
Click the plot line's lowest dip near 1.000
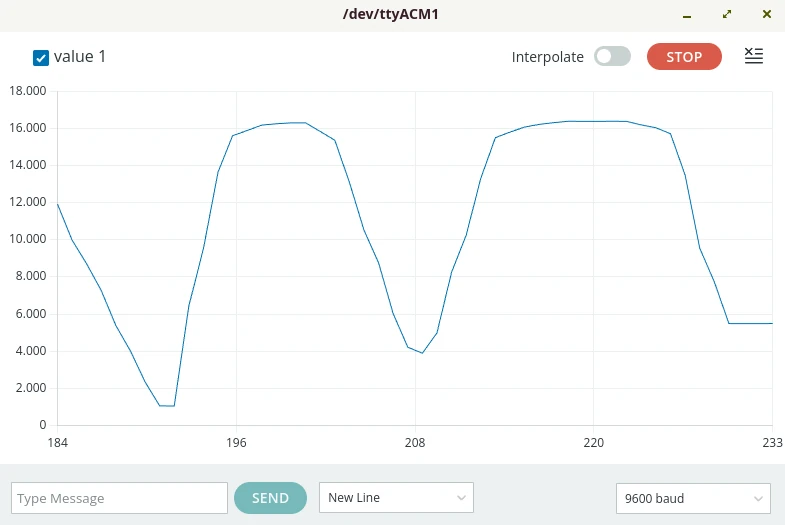point(167,405)
